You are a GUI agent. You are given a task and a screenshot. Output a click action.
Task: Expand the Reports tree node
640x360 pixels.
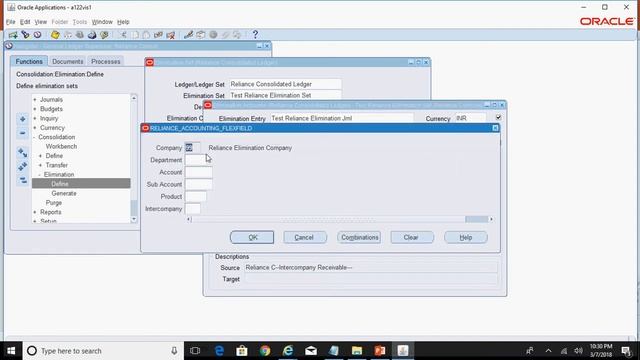click(x=35, y=212)
